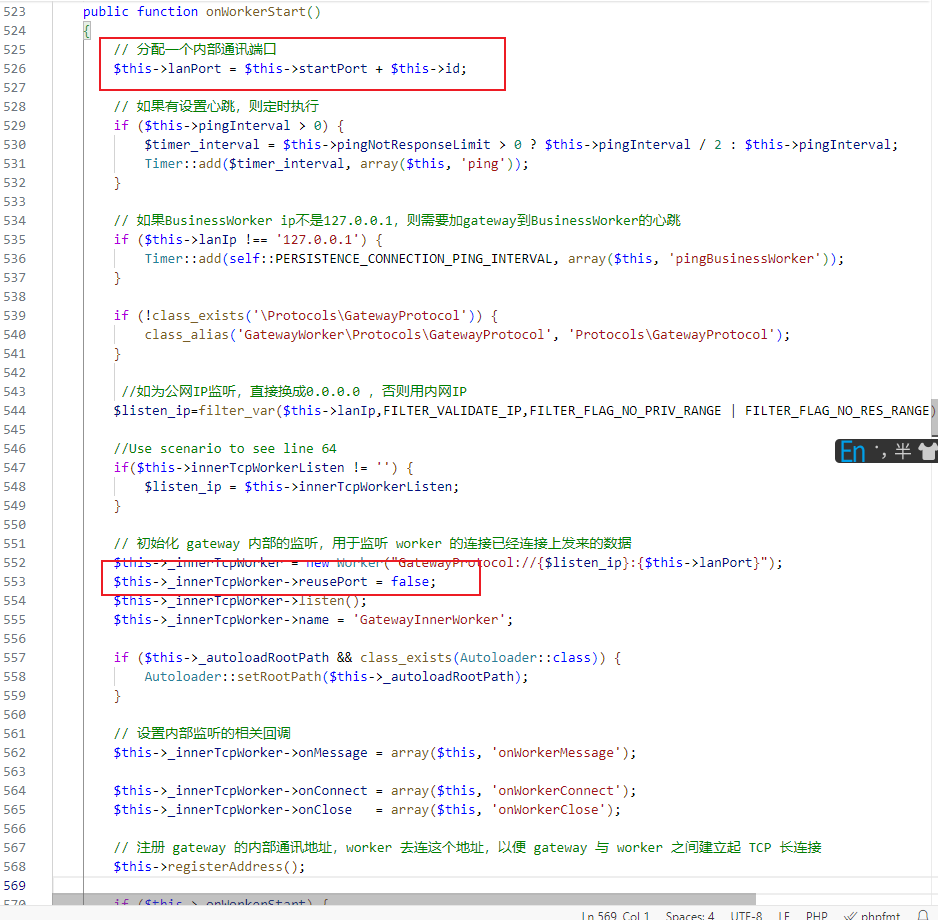Click the '// 注册 gateway 的内部通讯地址' comment
The height and width of the screenshot is (920, 938).
click(468, 848)
